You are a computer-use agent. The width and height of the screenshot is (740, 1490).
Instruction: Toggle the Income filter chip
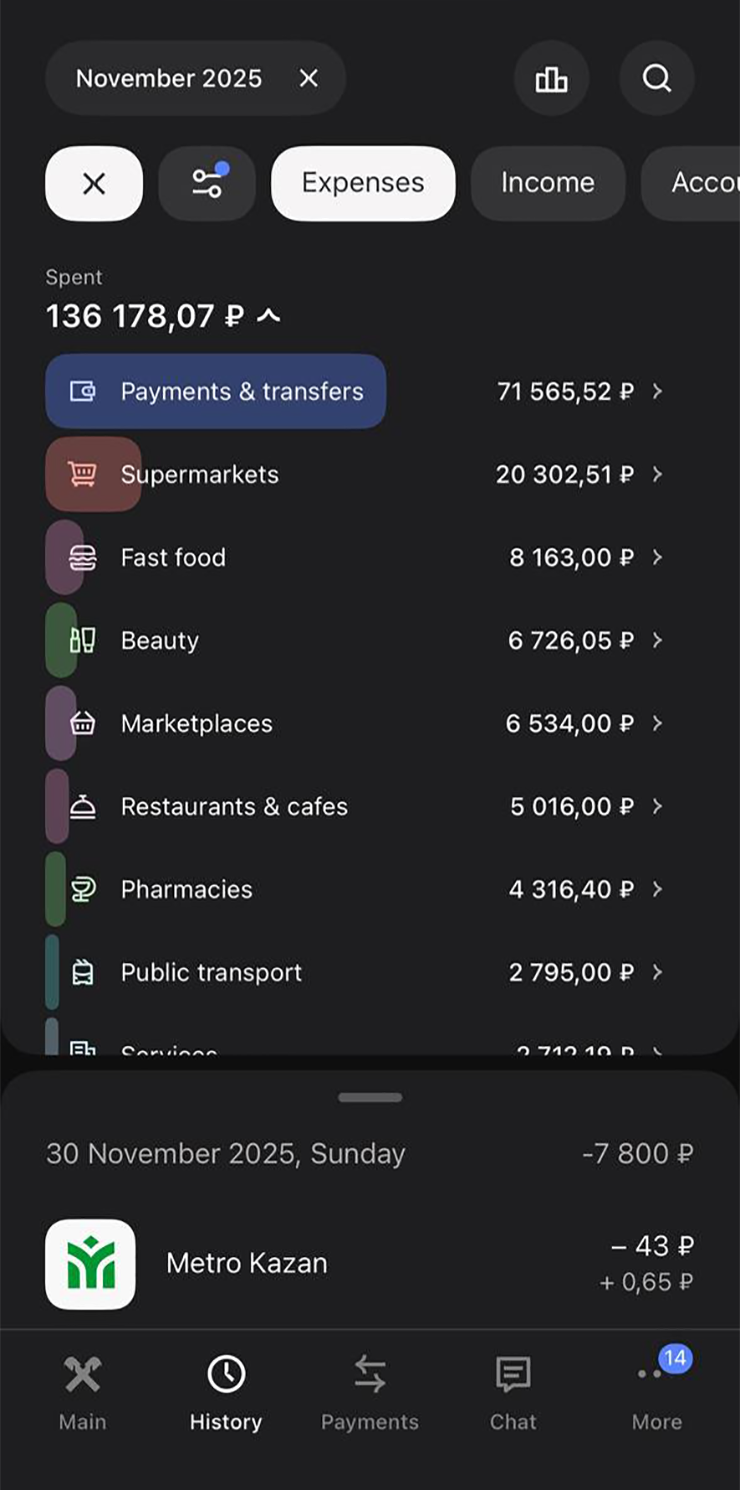point(547,183)
